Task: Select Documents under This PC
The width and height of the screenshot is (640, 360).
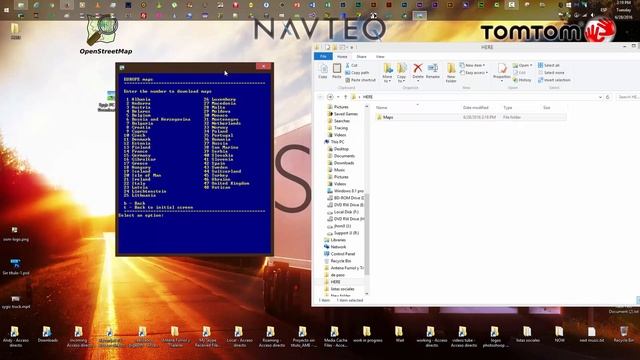Action: pyautogui.click(x=341, y=156)
